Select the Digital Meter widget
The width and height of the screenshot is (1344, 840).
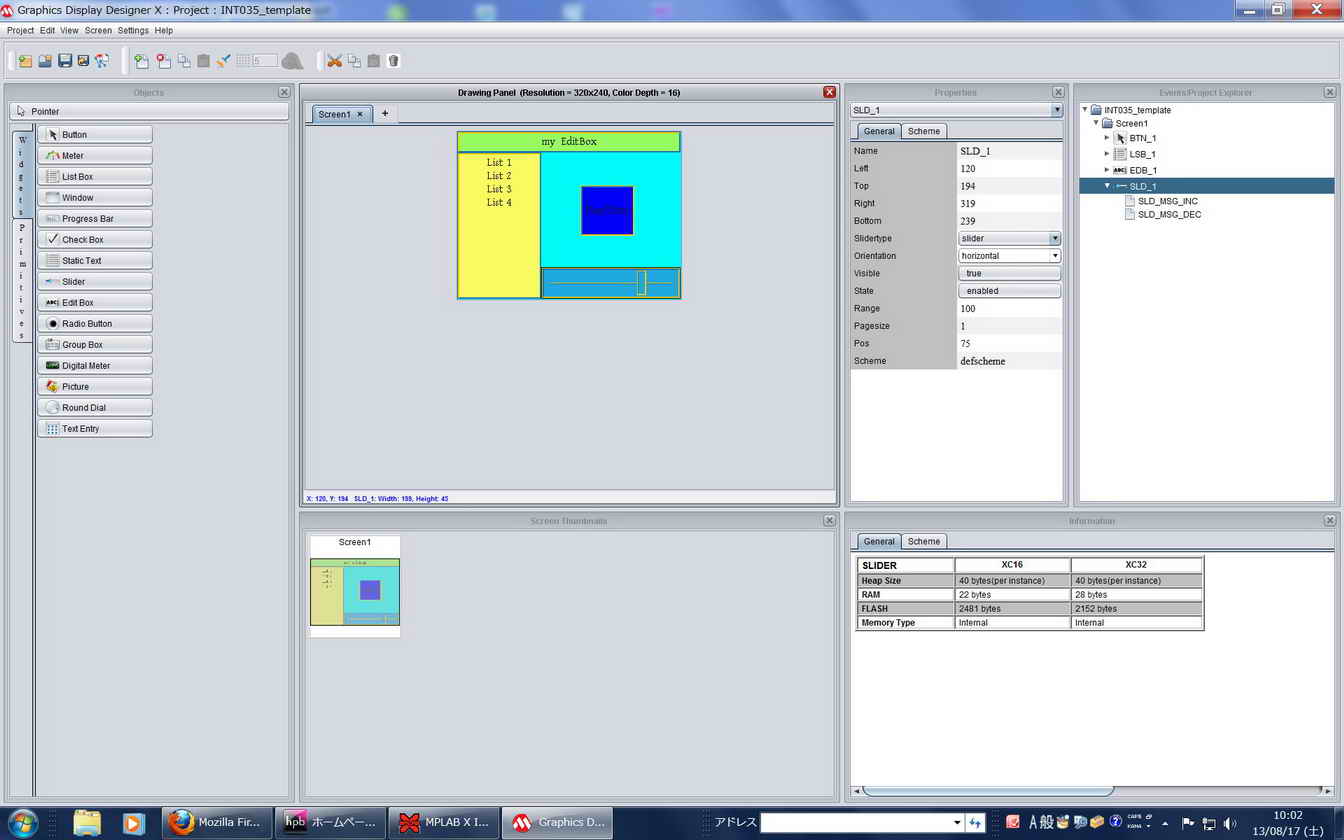coord(95,366)
